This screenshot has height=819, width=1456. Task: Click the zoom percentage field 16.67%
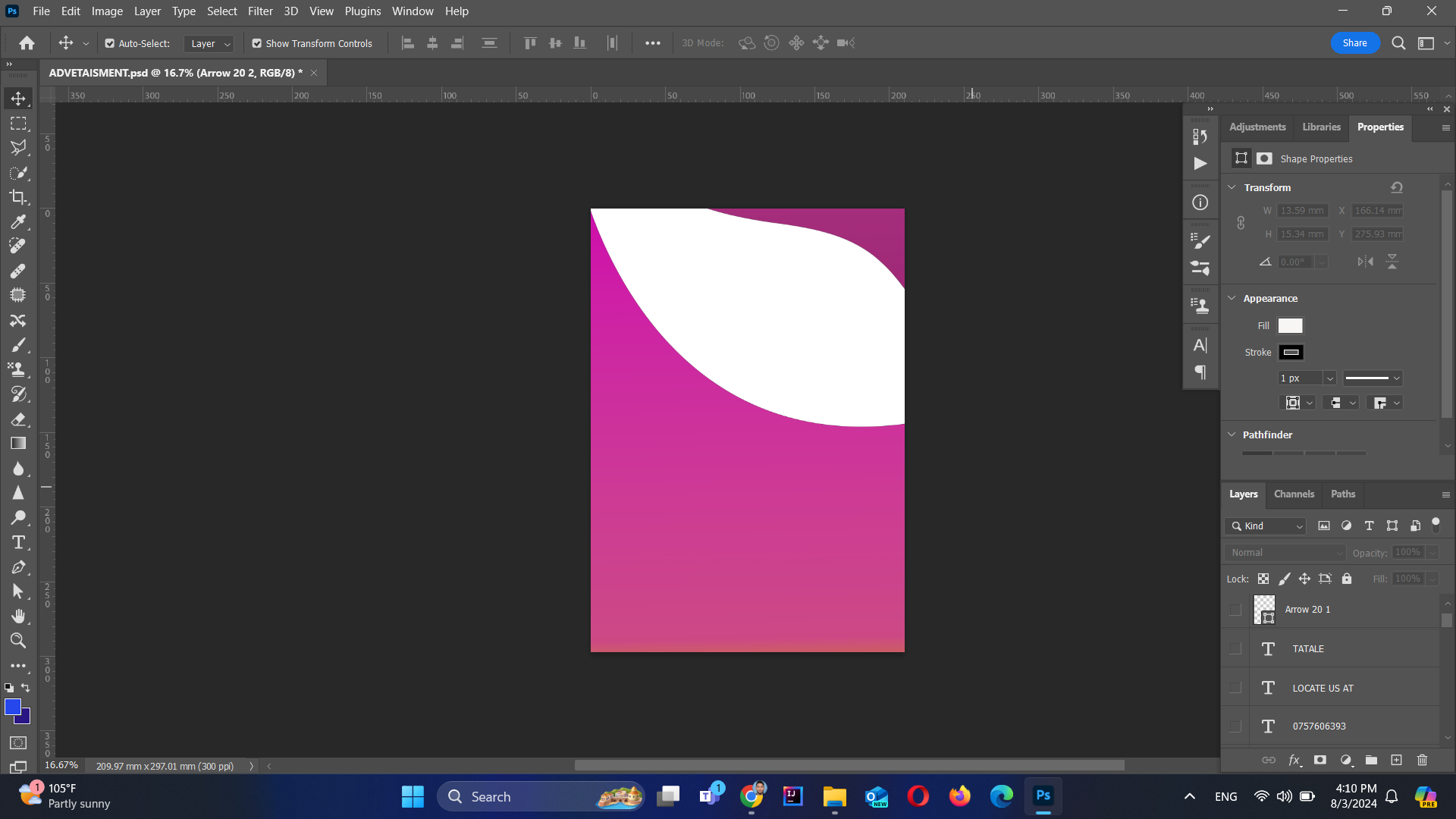click(x=61, y=766)
